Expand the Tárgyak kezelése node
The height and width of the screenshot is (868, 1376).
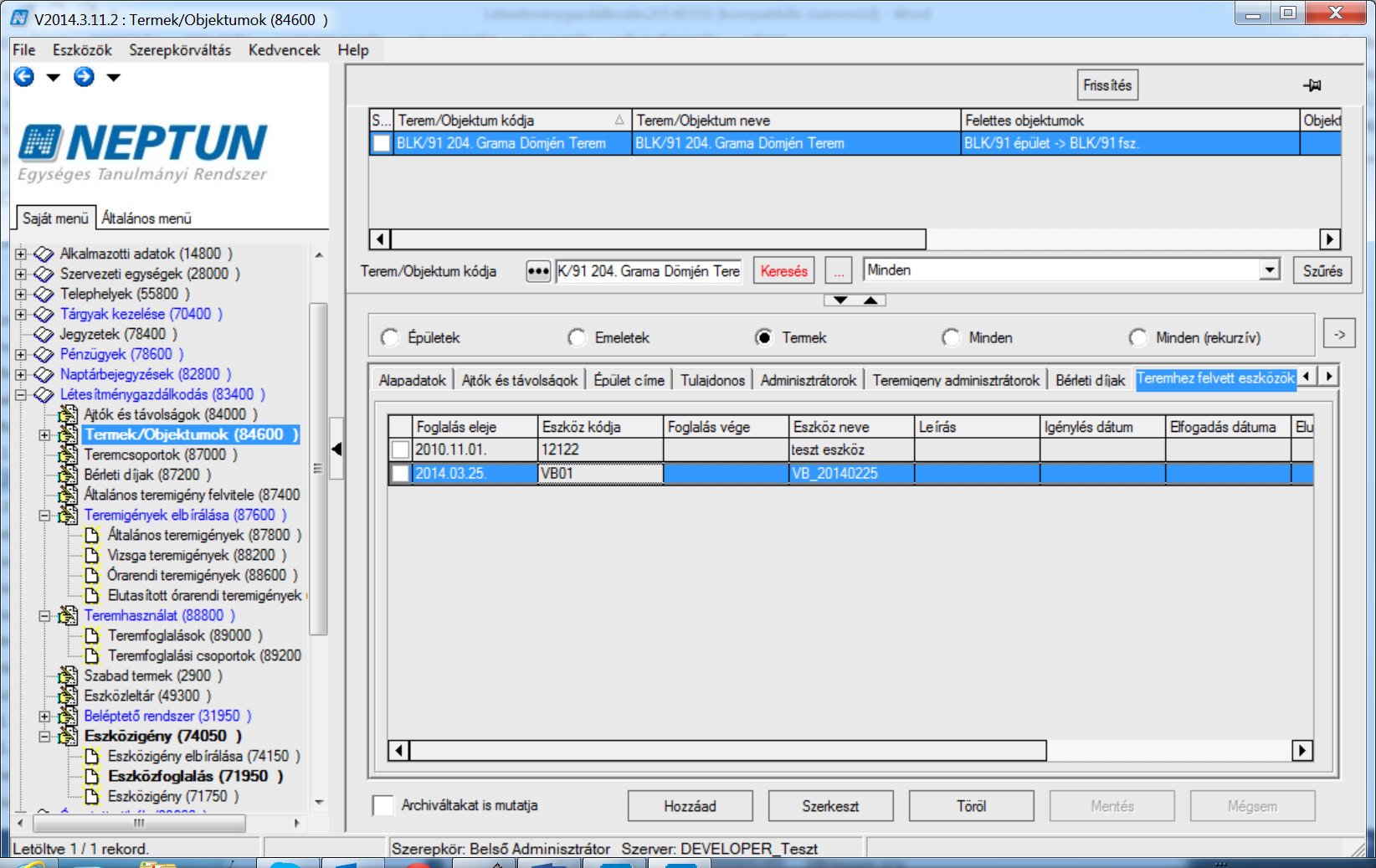21,314
